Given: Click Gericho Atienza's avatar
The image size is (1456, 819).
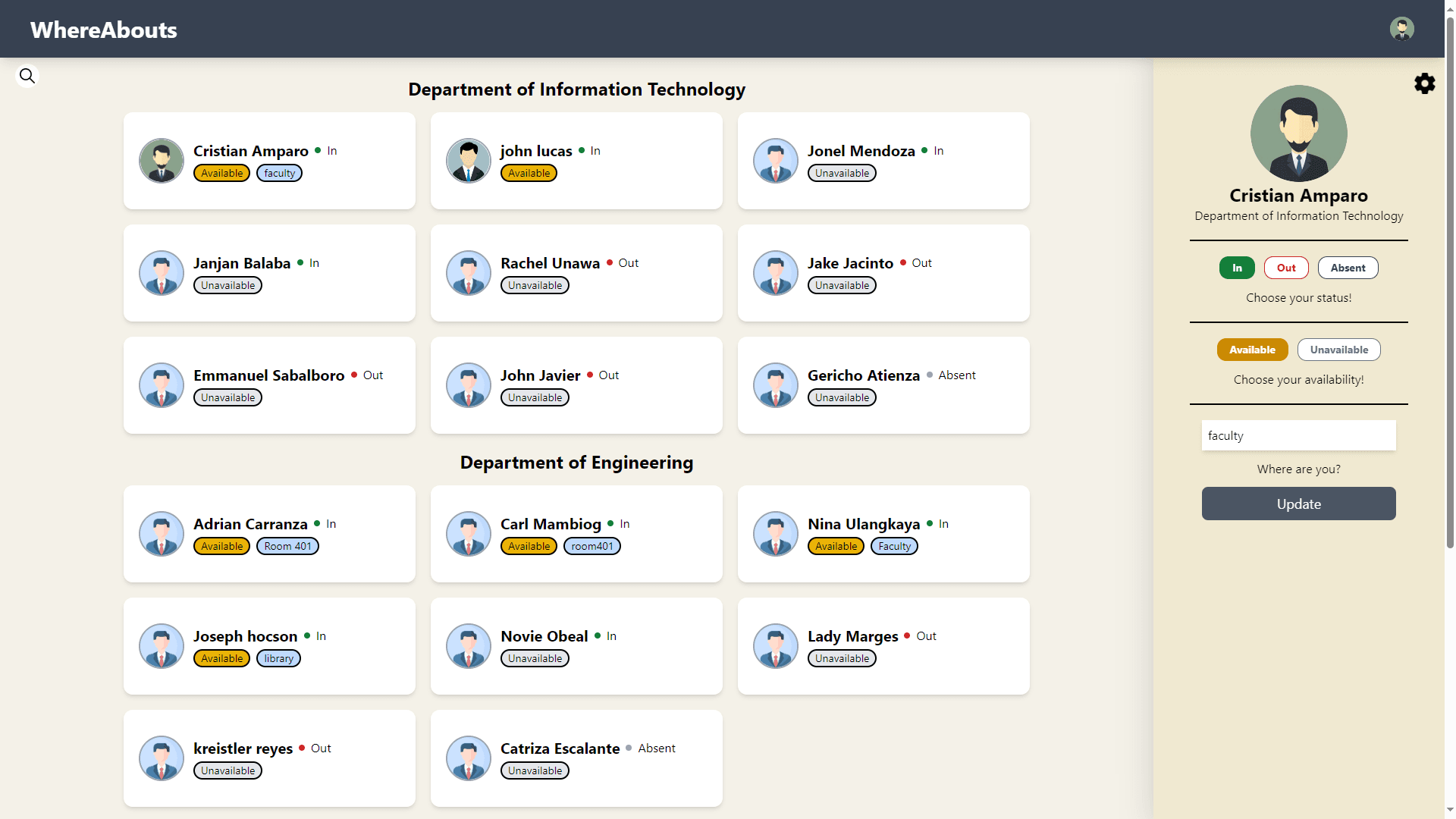Looking at the screenshot, I should click(776, 385).
